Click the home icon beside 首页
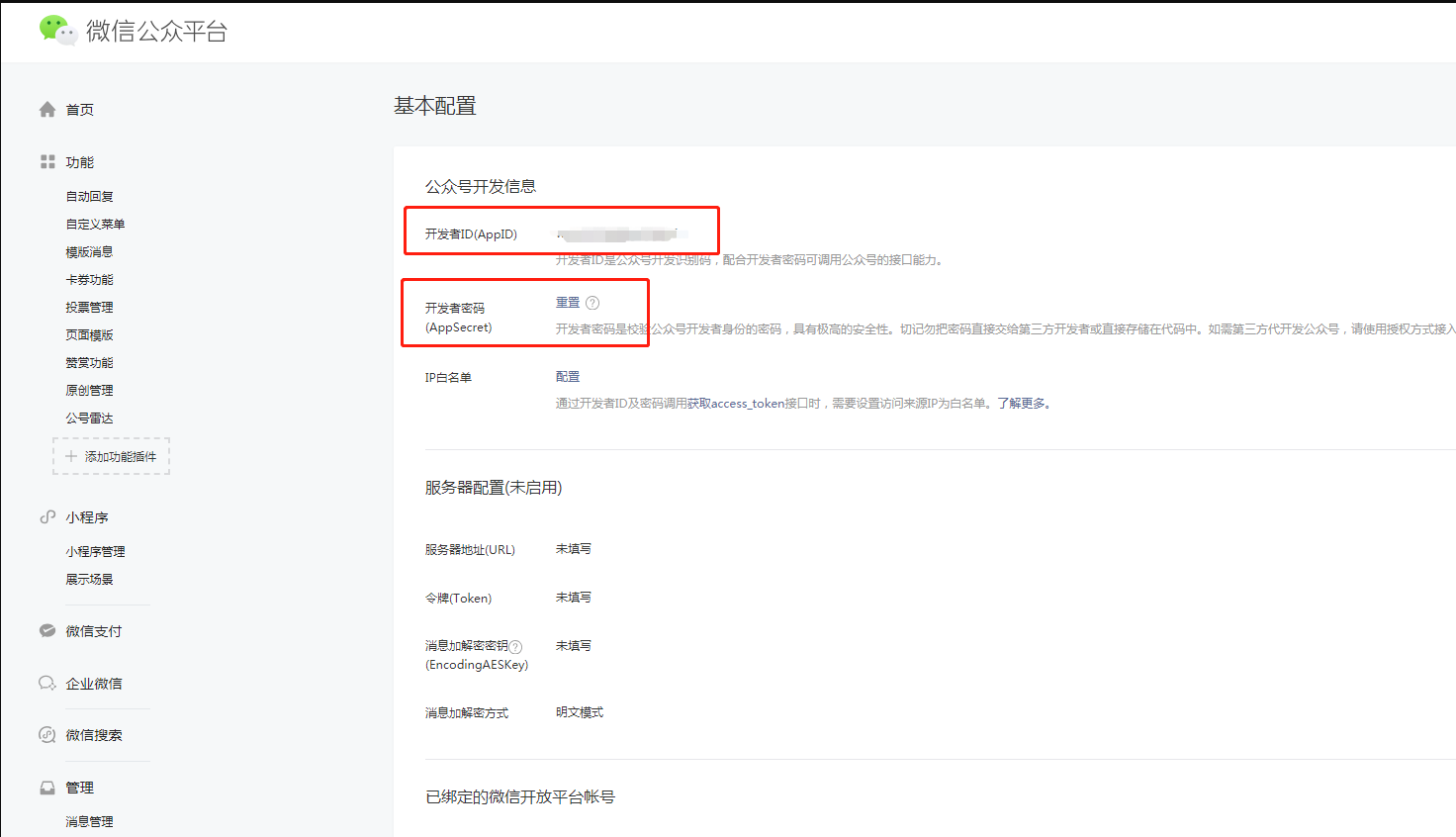The image size is (1456, 837). (47, 110)
